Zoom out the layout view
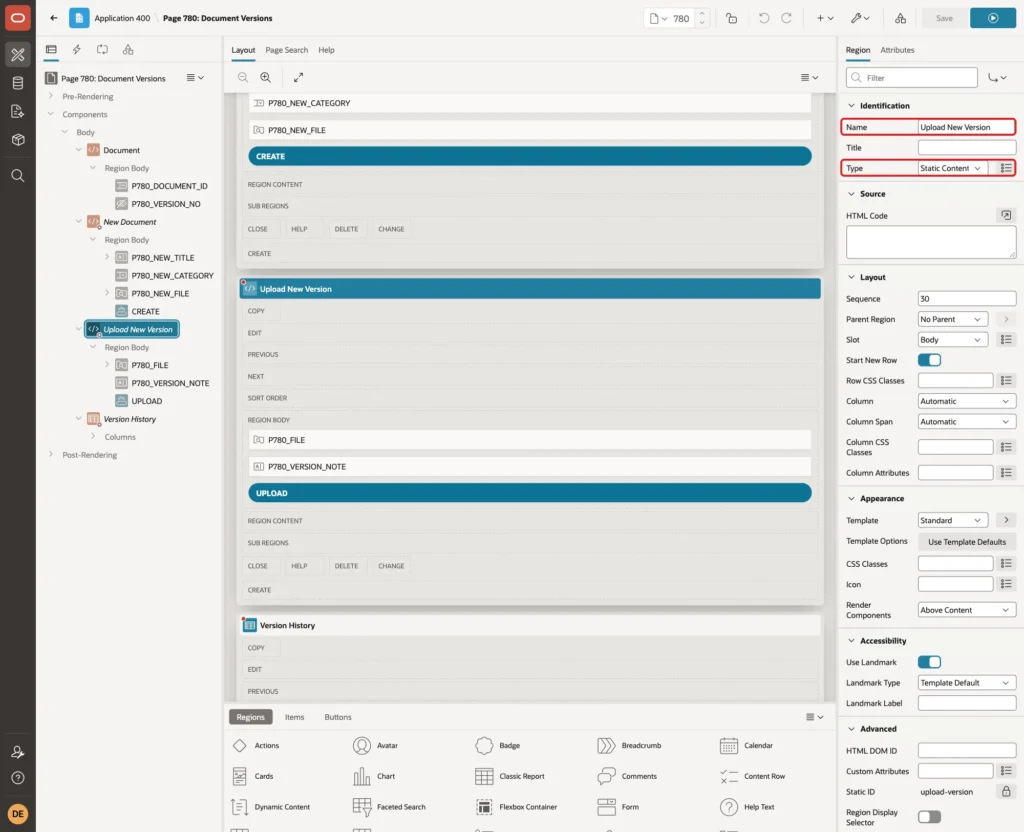 pyautogui.click(x=243, y=77)
